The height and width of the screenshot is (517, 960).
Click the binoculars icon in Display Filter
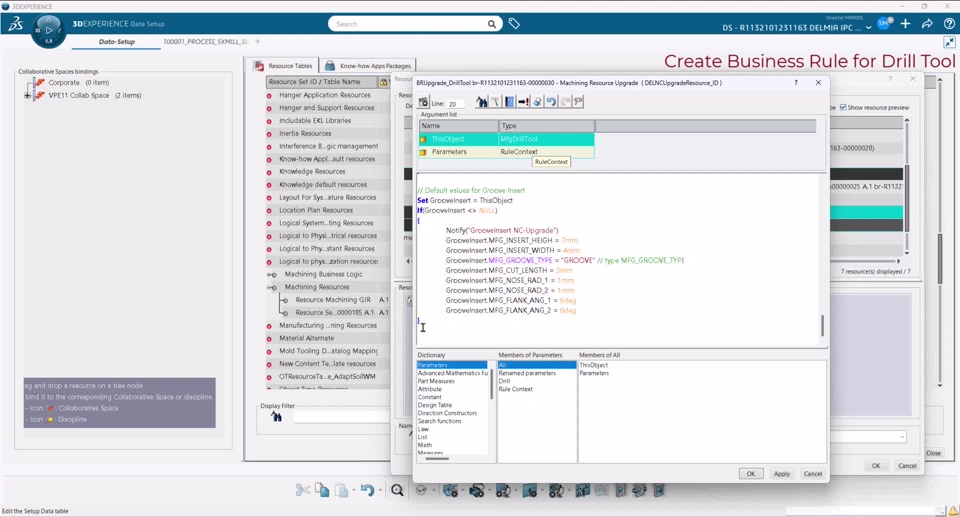point(276,417)
